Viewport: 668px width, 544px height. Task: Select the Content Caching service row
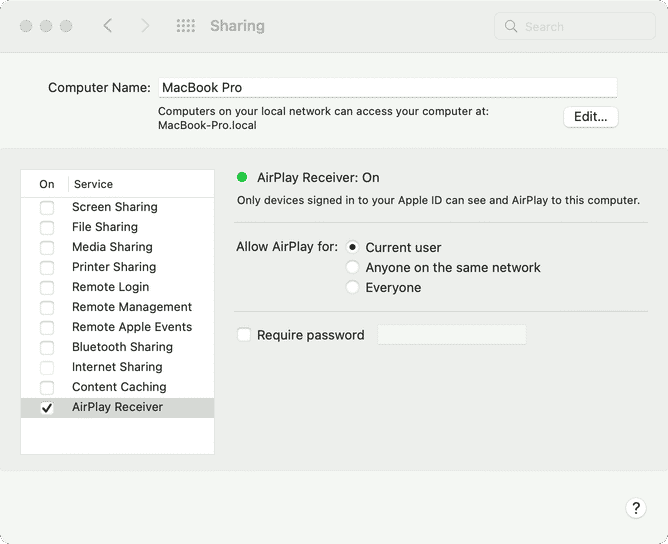coord(118,387)
